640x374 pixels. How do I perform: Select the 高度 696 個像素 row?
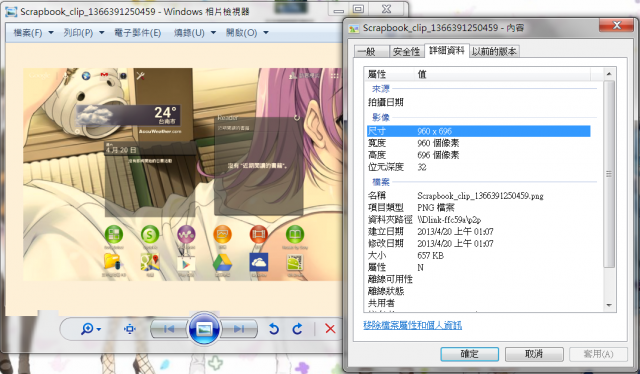478,155
